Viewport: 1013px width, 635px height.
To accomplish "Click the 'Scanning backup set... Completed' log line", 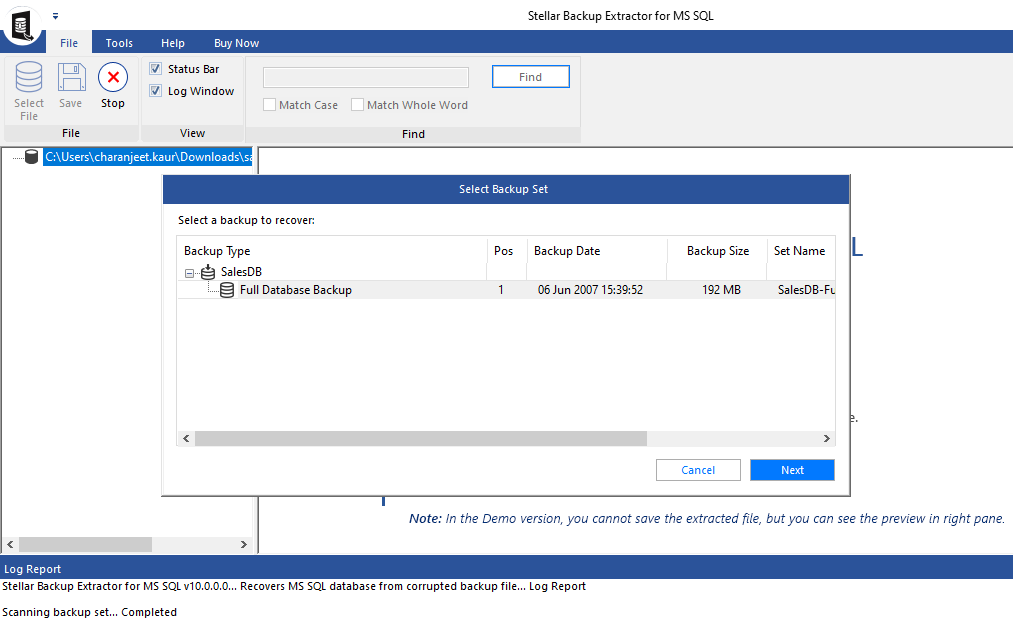I will point(89,612).
